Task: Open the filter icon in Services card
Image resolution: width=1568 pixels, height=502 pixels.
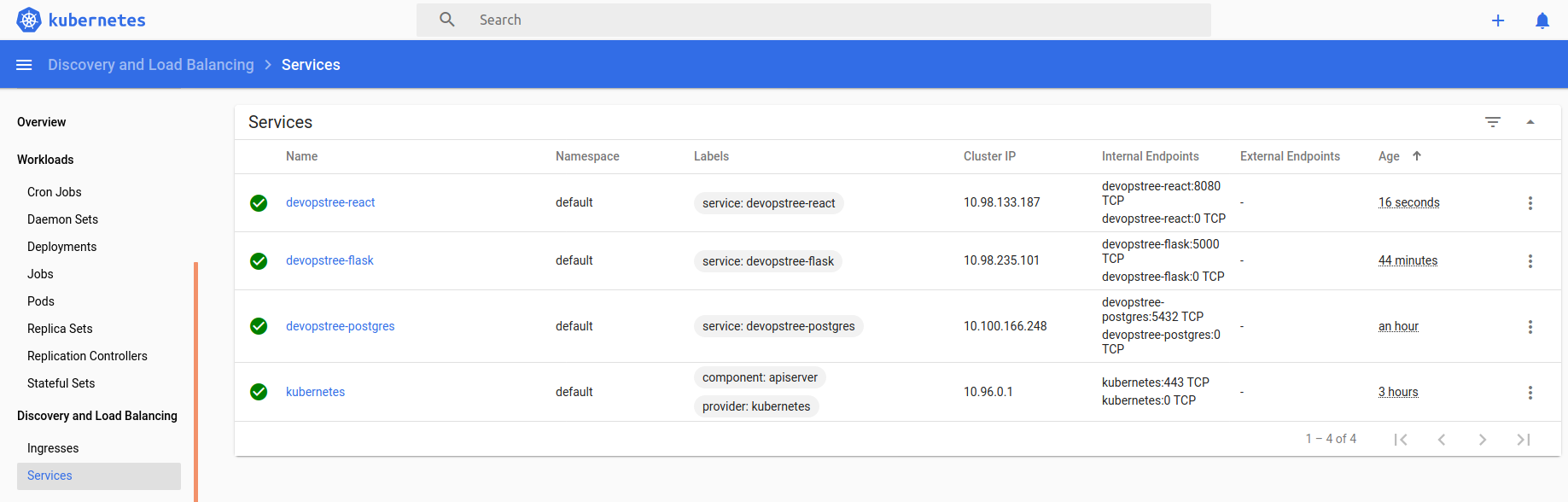Action: point(1493,122)
